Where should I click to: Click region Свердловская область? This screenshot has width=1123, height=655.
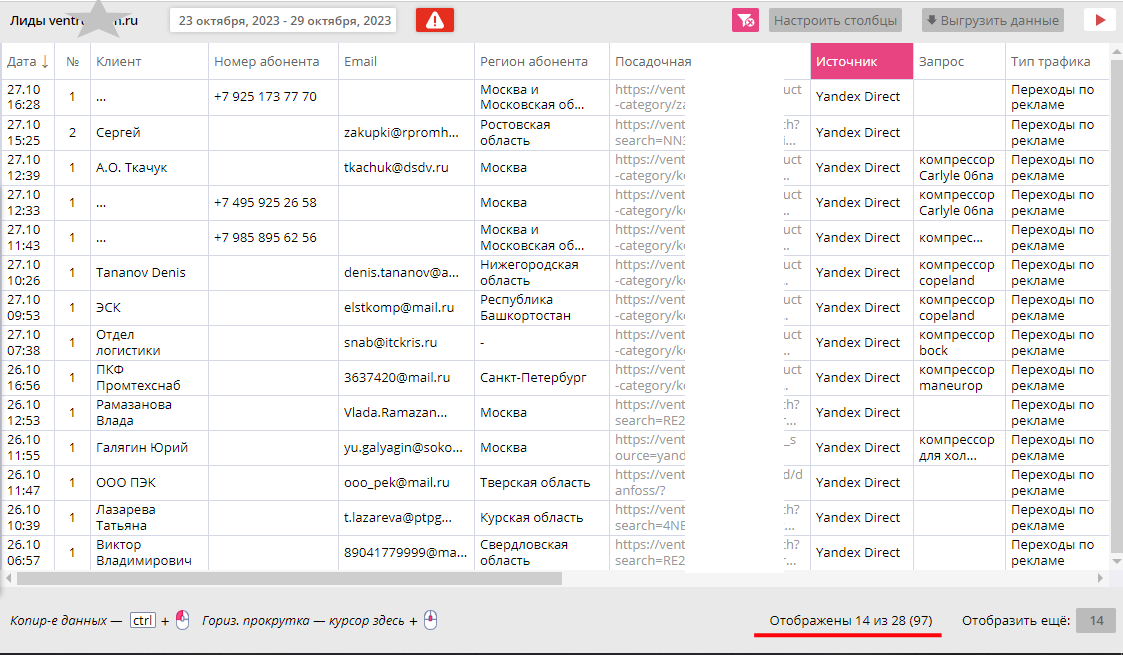click(524, 553)
